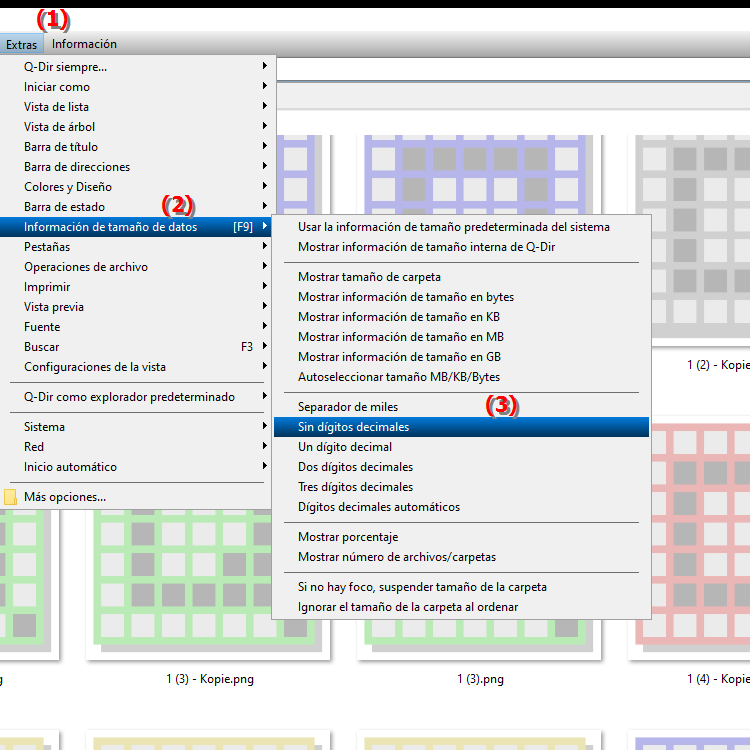Click file name 1 (3).png
The width and height of the screenshot is (750, 750).
click(480, 679)
